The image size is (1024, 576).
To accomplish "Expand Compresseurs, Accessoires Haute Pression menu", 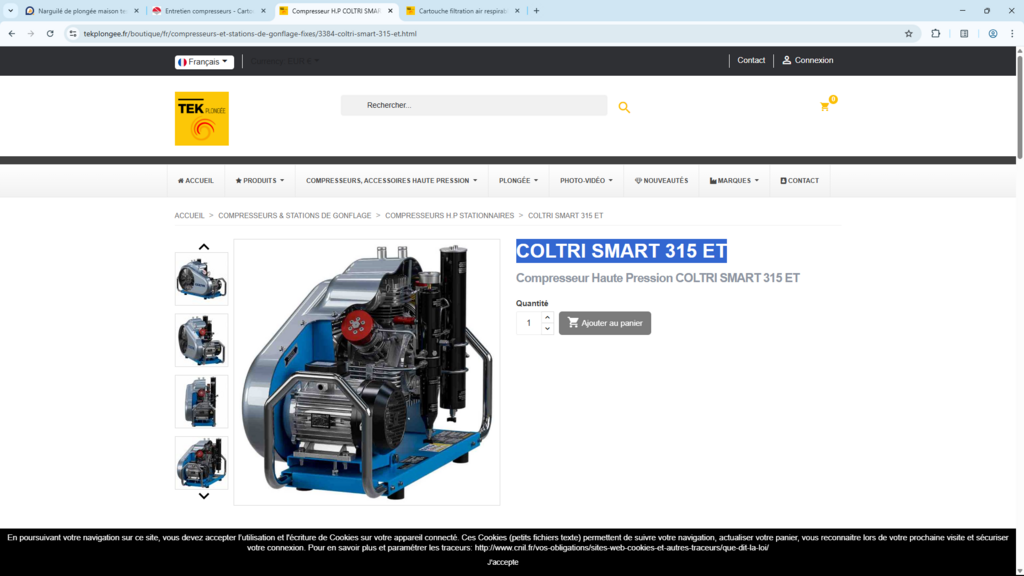I will tap(392, 181).
